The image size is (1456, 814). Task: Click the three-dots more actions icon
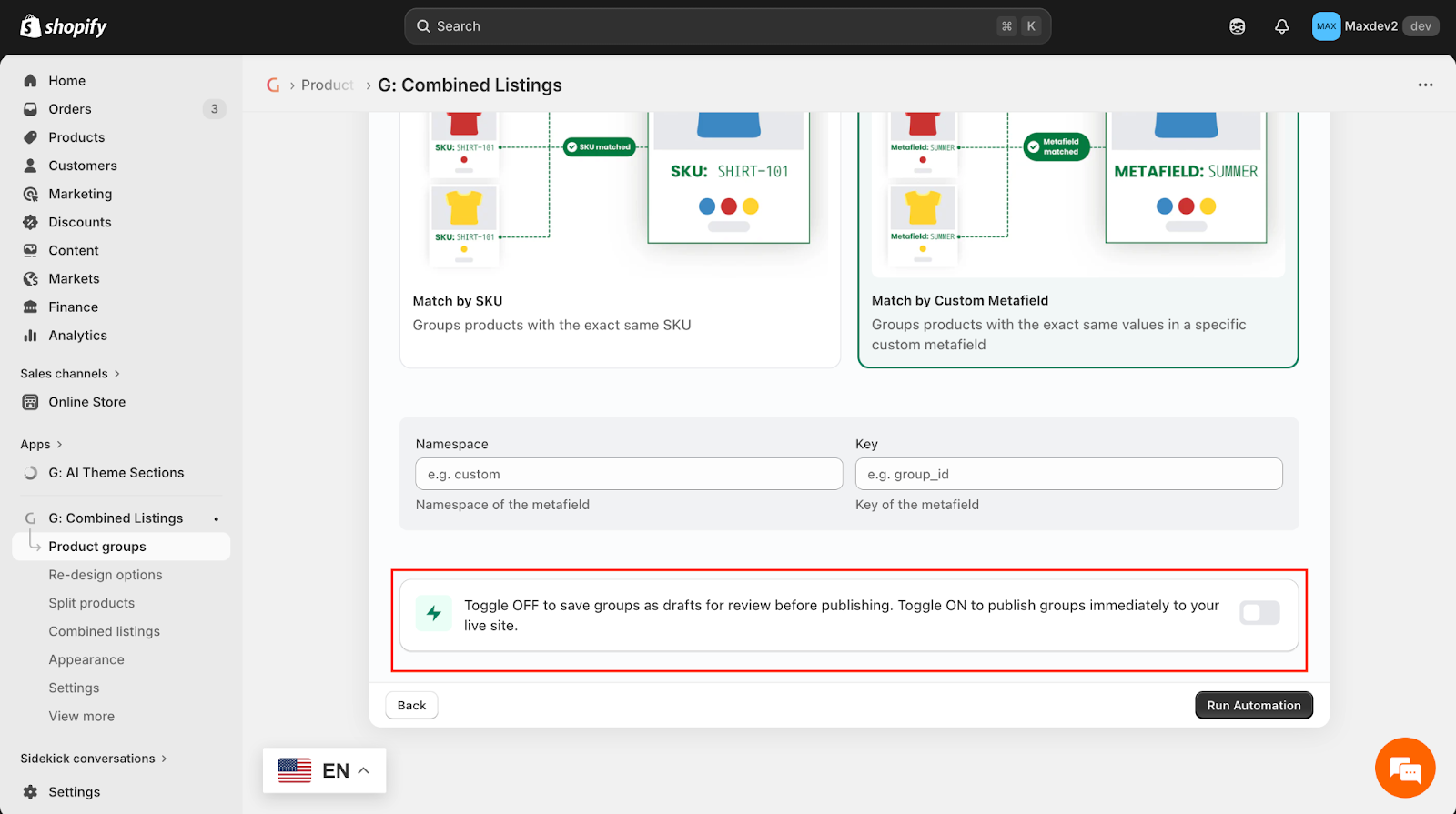[x=1425, y=85]
